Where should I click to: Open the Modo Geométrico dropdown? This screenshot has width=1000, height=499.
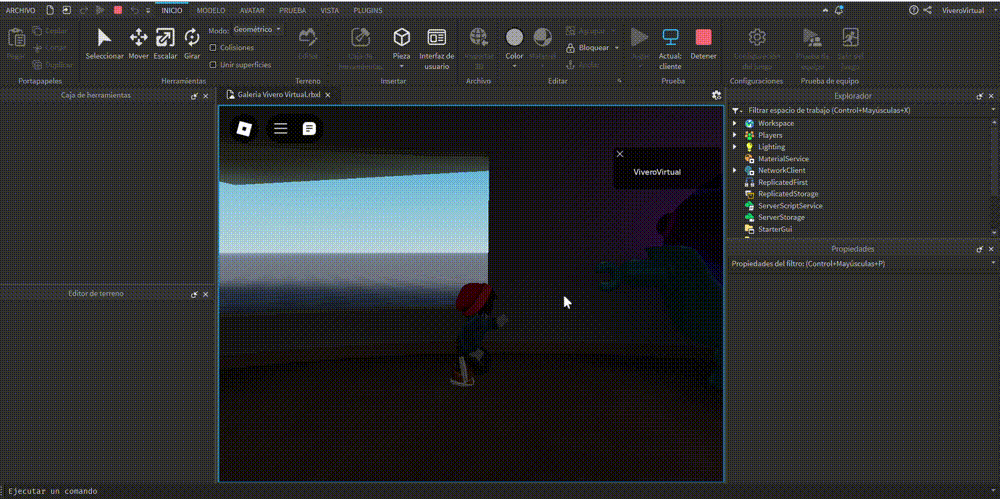click(x=257, y=30)
